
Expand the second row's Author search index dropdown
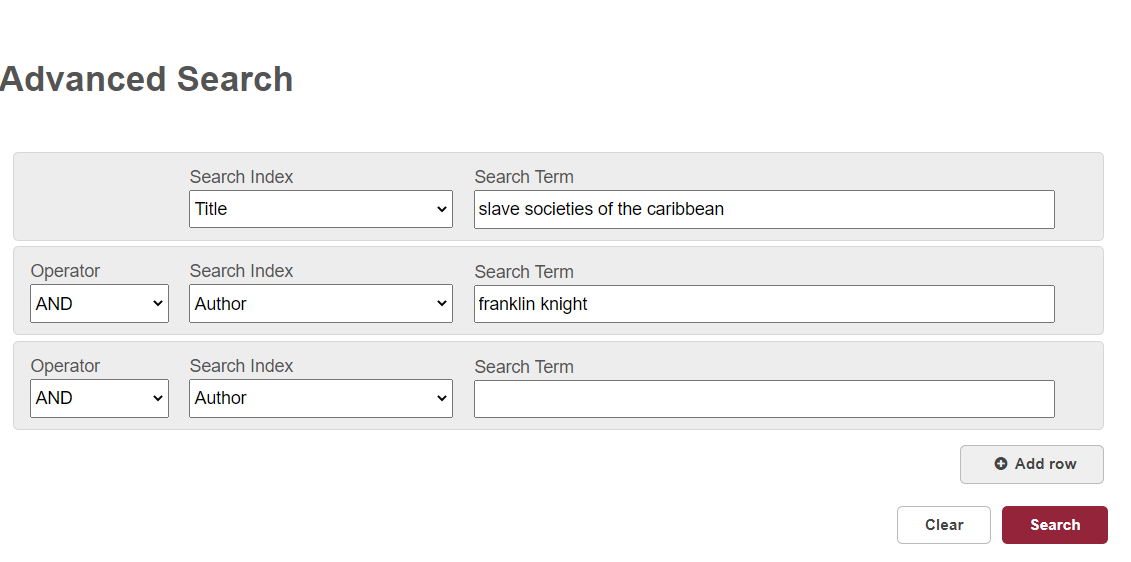pyautogui.click(x=320, y=304)
